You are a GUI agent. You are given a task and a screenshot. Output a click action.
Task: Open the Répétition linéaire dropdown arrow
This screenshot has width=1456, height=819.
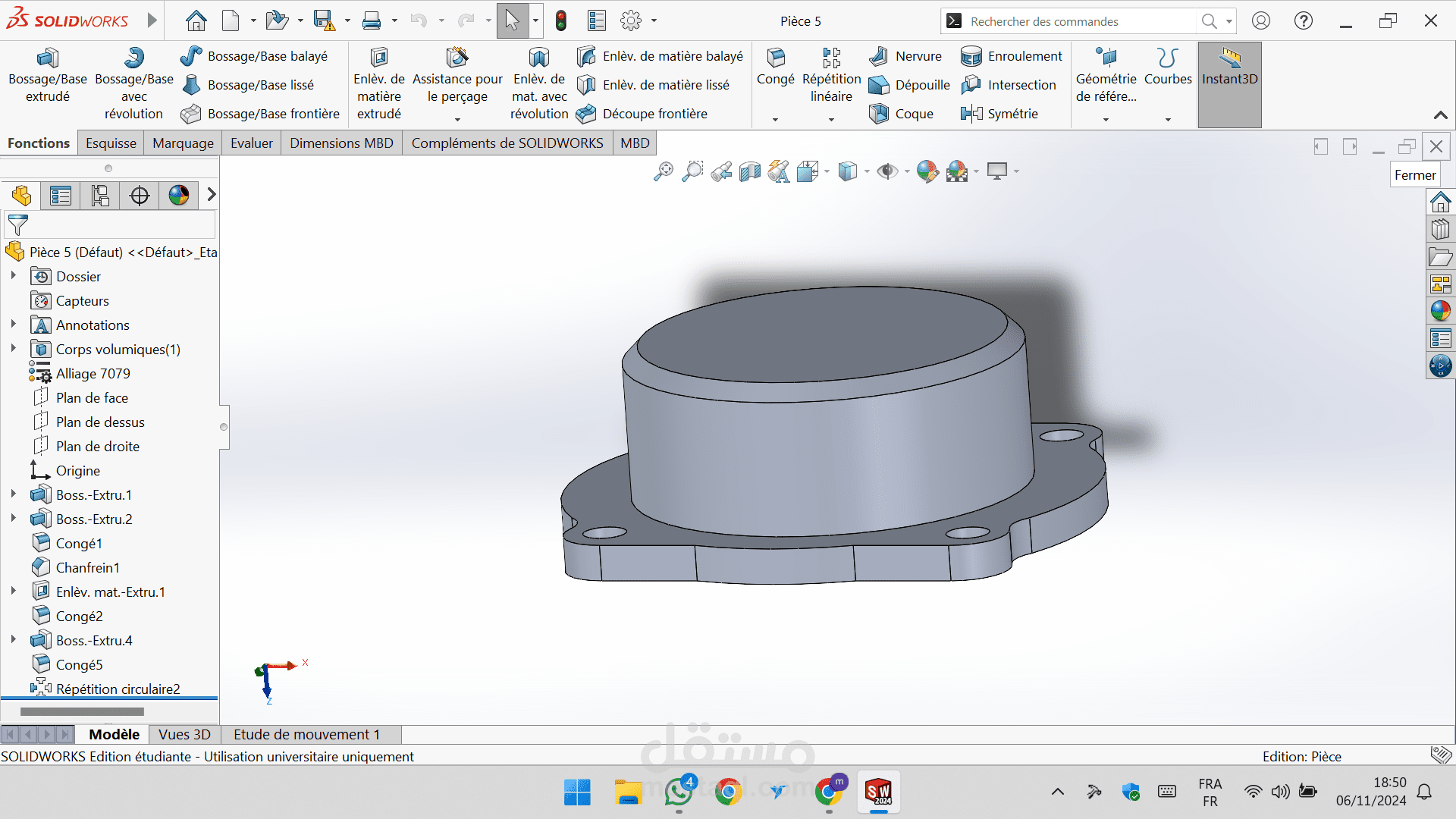click(x=831, y=120)
